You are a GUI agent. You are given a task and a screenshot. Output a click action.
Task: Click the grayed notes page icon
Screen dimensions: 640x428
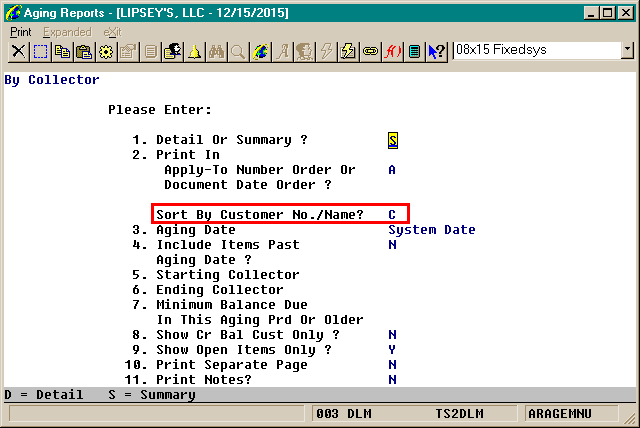tap(150, 52)
